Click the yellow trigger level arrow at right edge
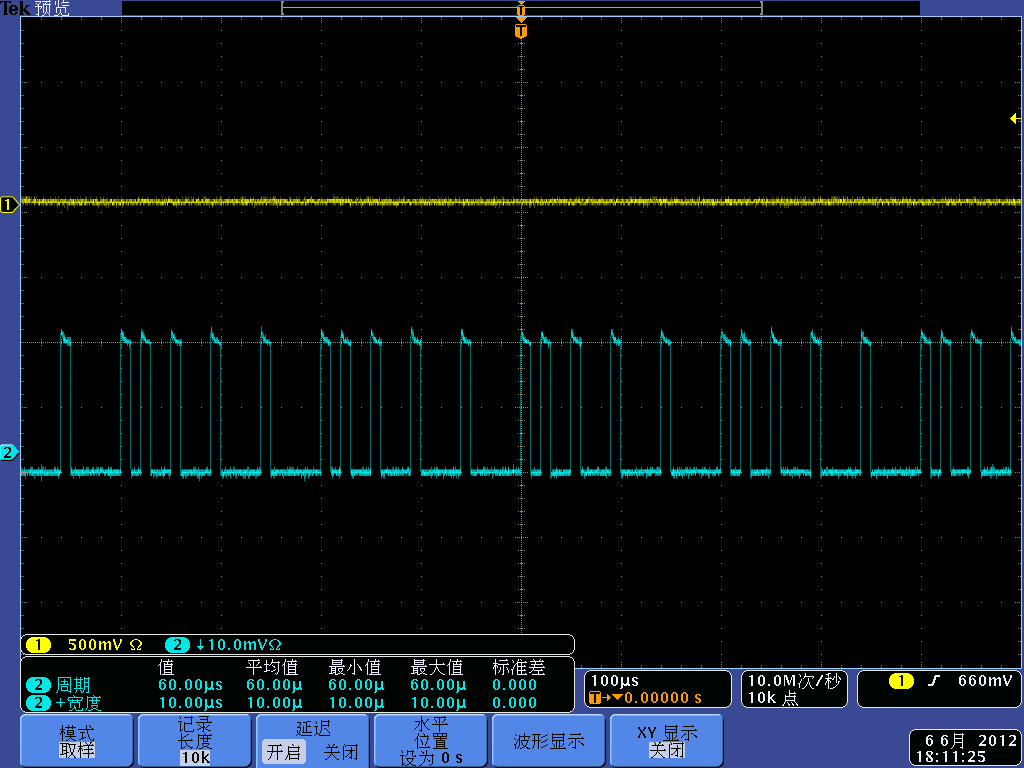Image resolution: width=1024 pixels, height=768 pixels. point(1015,119)
